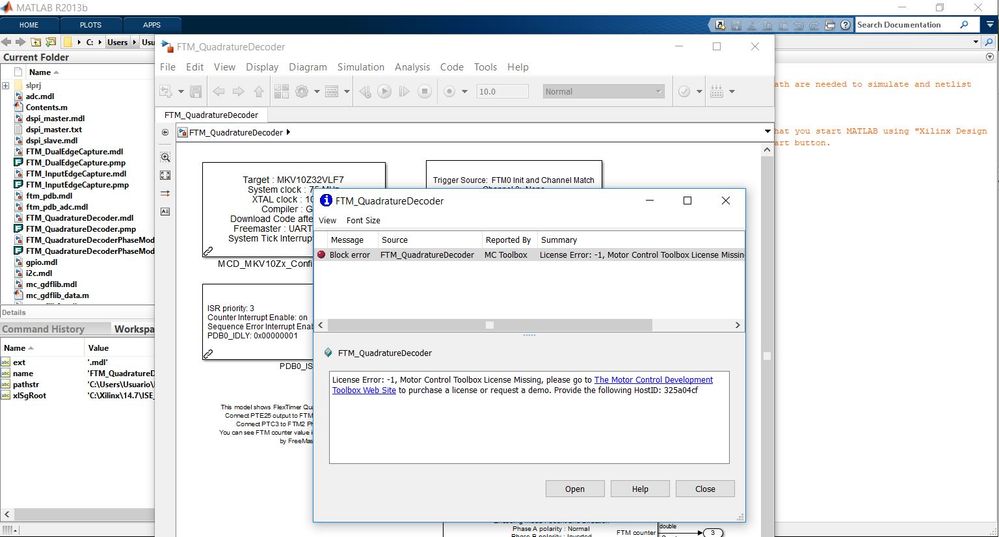Click the search magnifier in documentation box

965,25
